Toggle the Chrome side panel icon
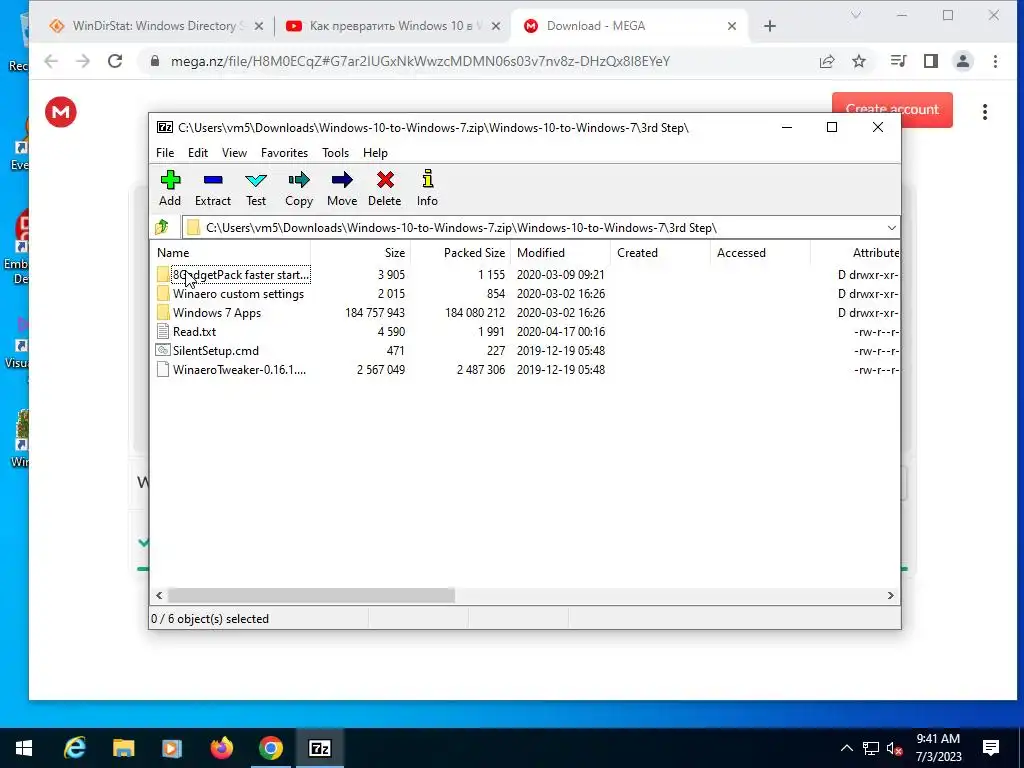The image size is (1024, 768). [x=931, y=61]
